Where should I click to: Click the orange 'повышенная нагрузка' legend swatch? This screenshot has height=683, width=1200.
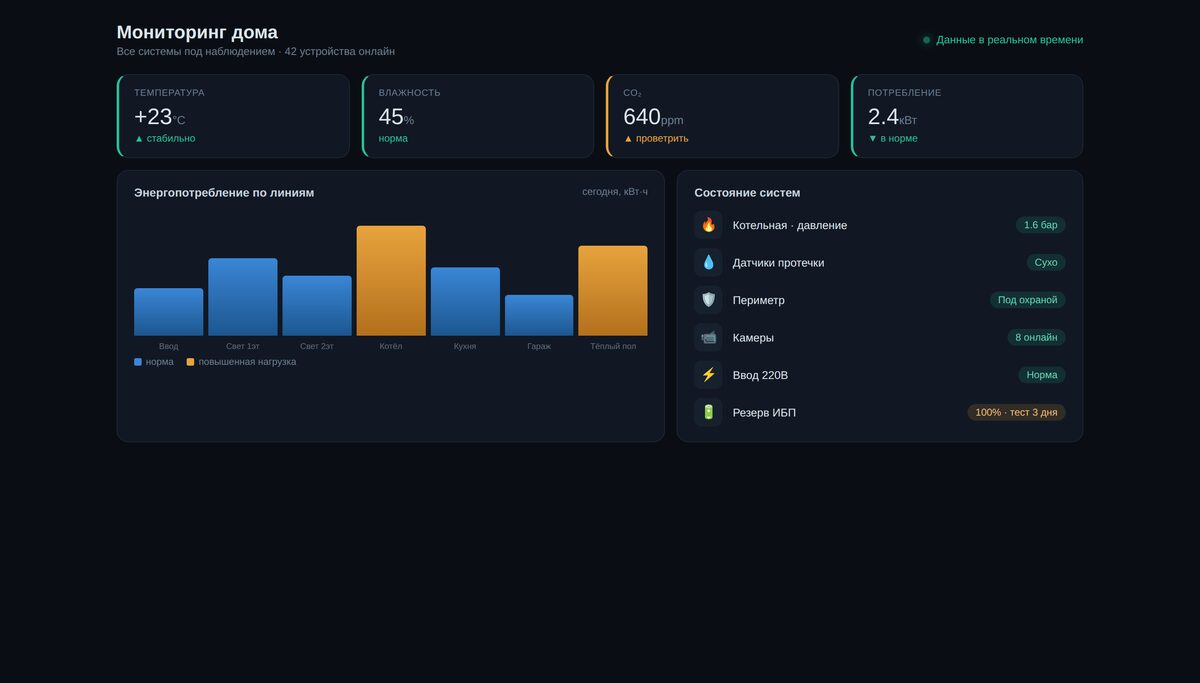(x=190, y=362)
